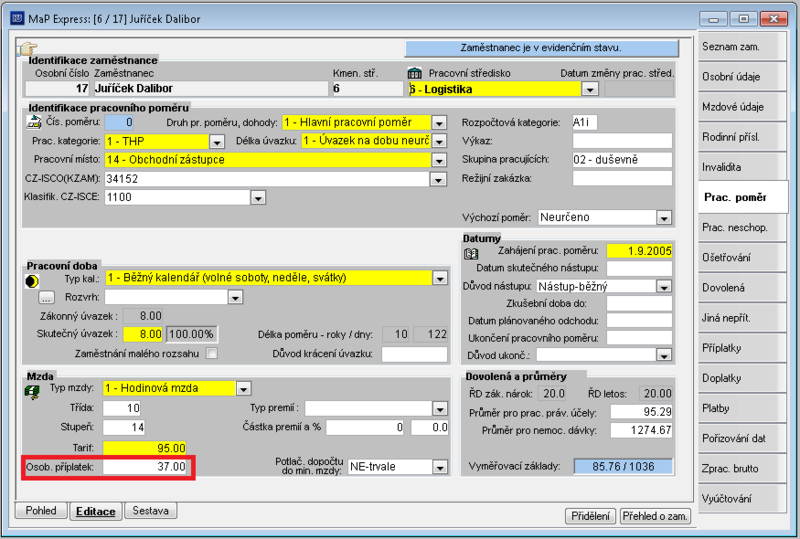Click the Přehled o zam. button

click(655, 516)
